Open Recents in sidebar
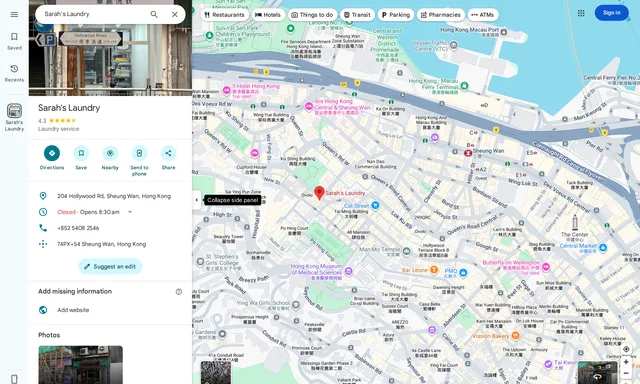The height and width of the screenshot is (384, 640). coord(14,73)
